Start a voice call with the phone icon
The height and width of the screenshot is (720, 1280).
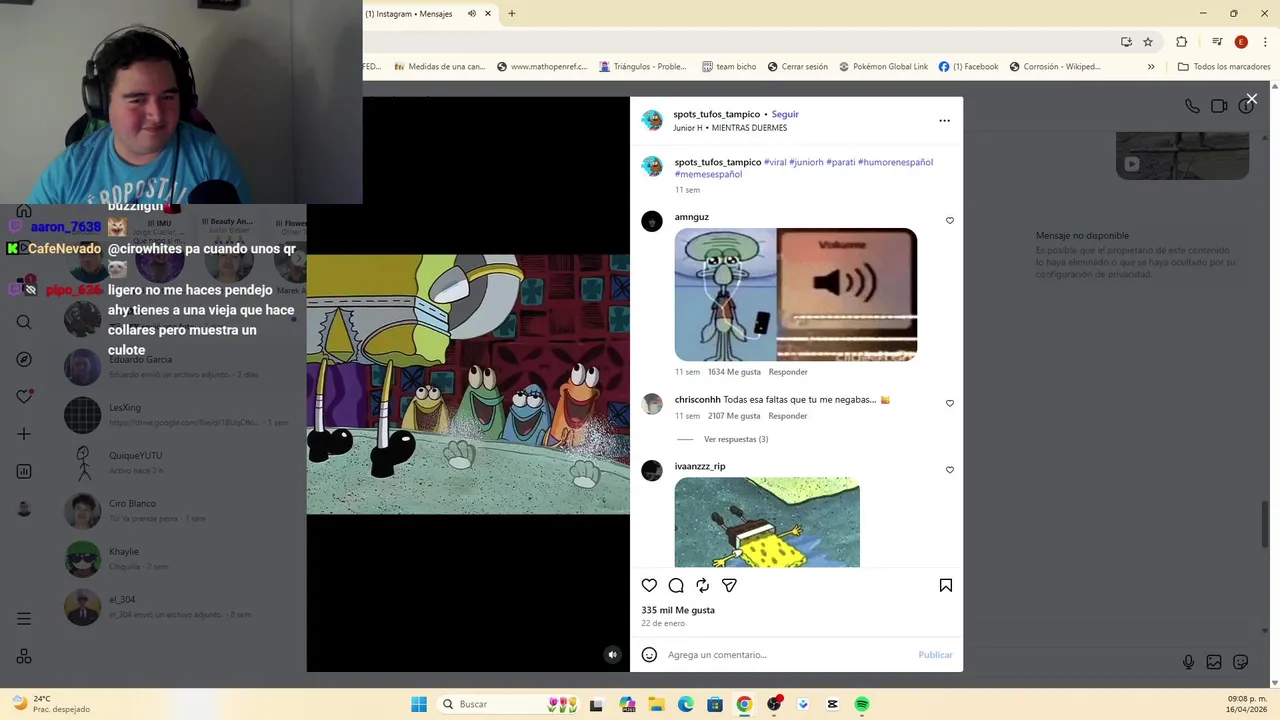click(1192, 106)
